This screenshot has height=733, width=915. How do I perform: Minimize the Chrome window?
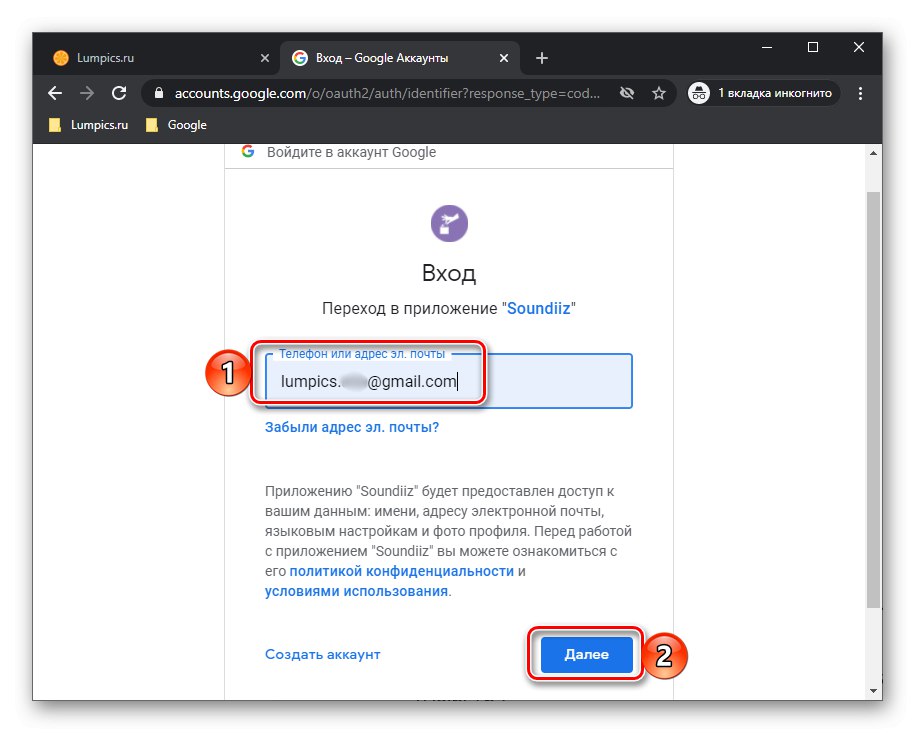[767, 47]
